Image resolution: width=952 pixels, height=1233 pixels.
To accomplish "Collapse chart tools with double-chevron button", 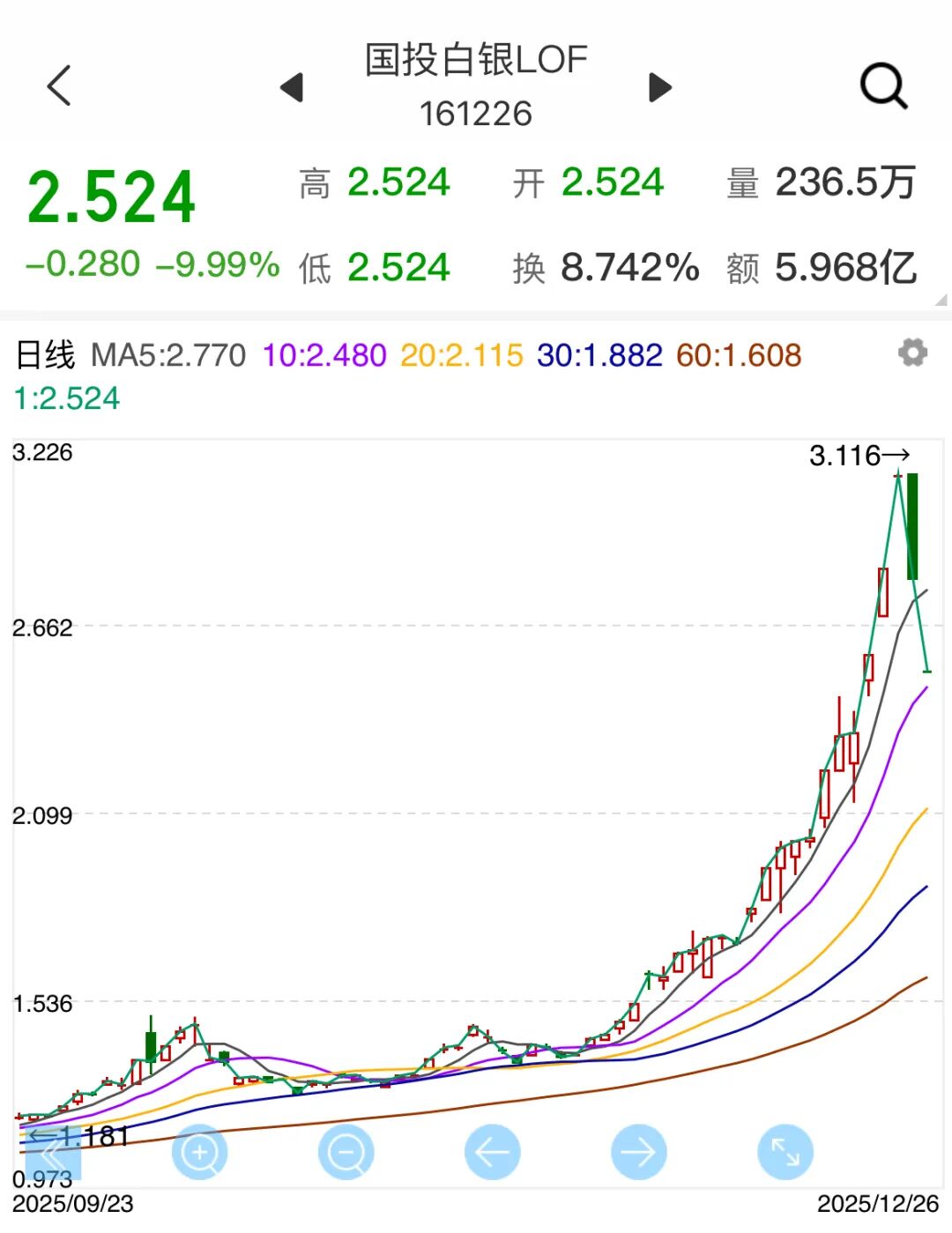I will [53, 1153].
